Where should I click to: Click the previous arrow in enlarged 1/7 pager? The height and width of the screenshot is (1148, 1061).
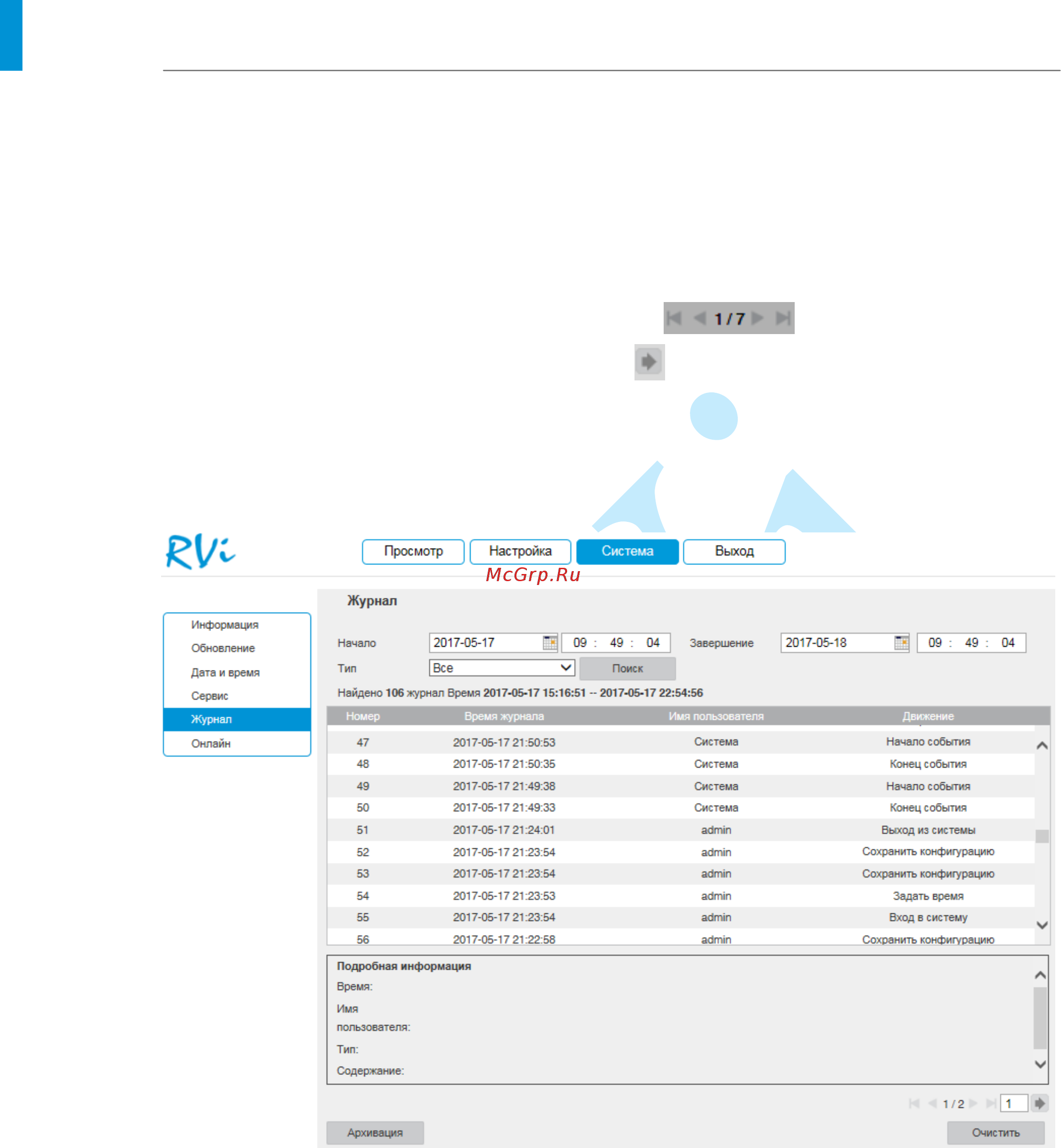click(700, 318)
